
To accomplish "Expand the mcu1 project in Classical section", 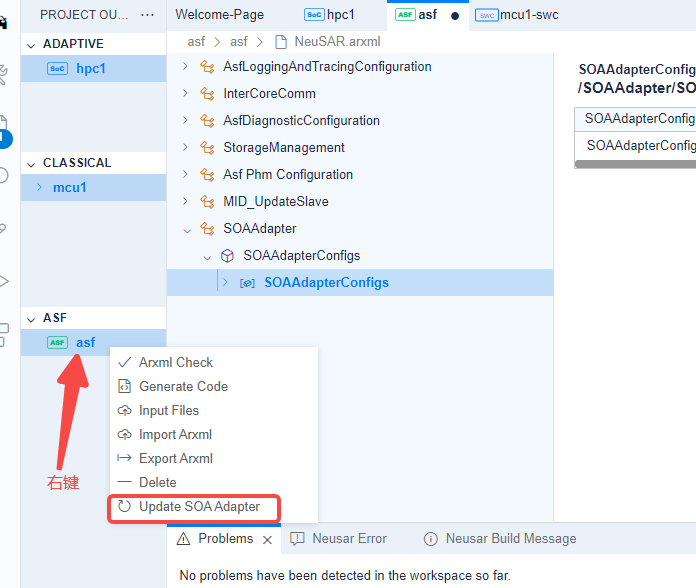I will [x=39, y=187].
